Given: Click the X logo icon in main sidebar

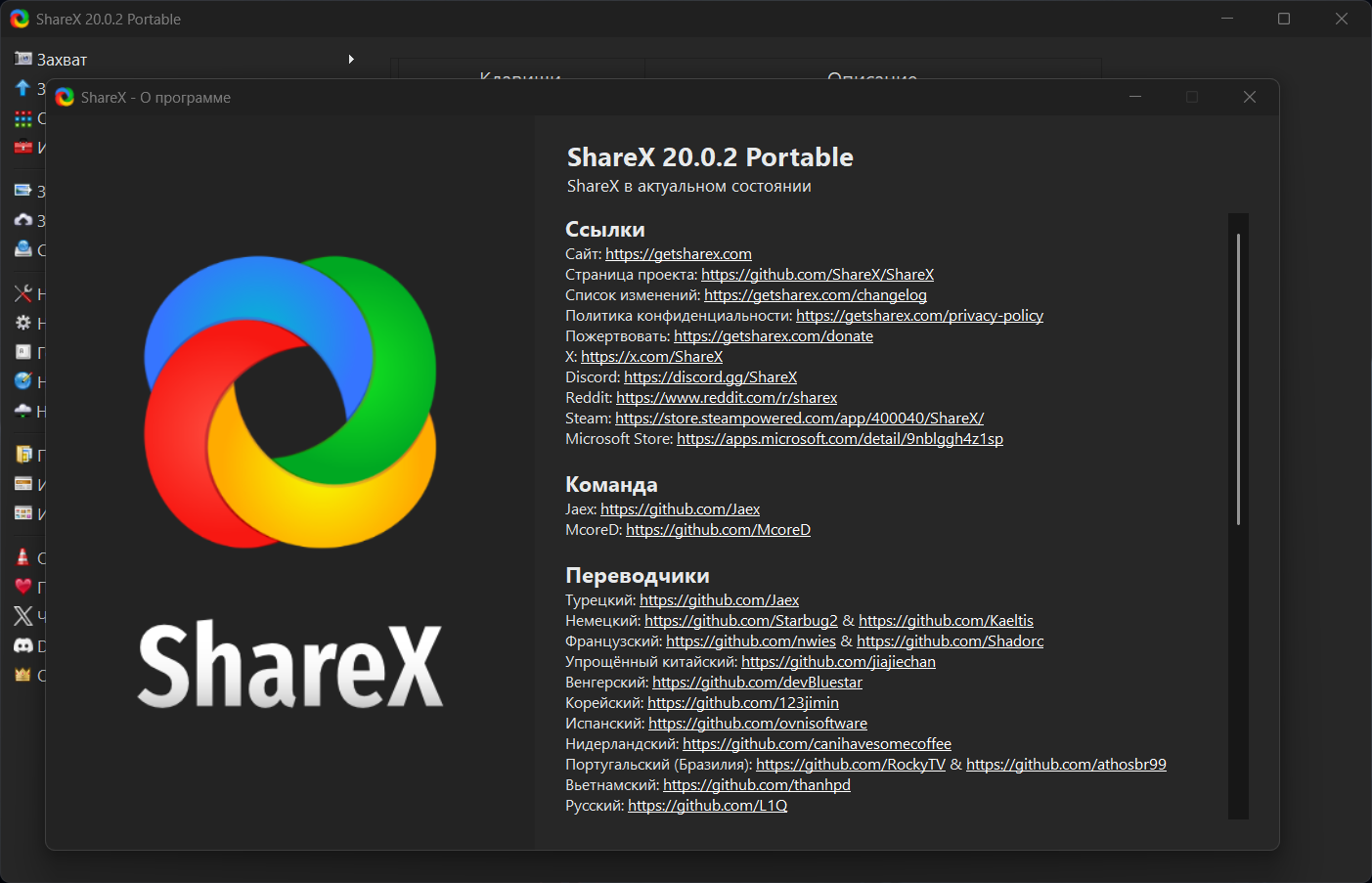Looking at the screenshot, I should [23, 616].
